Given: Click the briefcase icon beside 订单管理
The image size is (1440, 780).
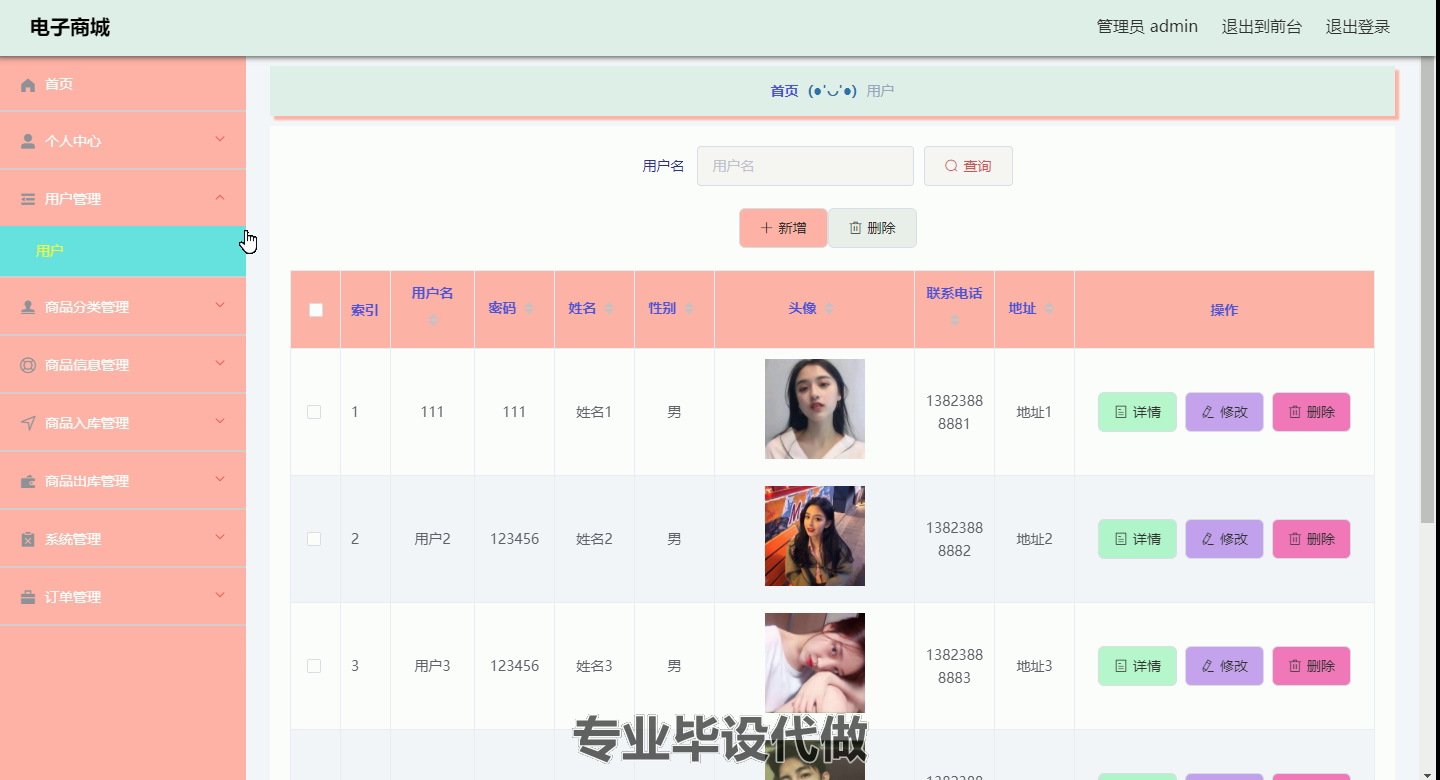Looking at the screenshot, I should tap(28, 598).
